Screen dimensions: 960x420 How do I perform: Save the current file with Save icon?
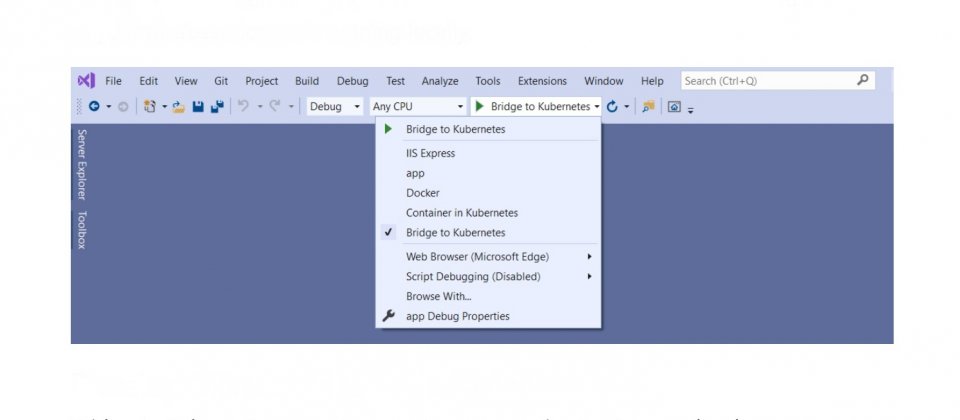[198, 106]
